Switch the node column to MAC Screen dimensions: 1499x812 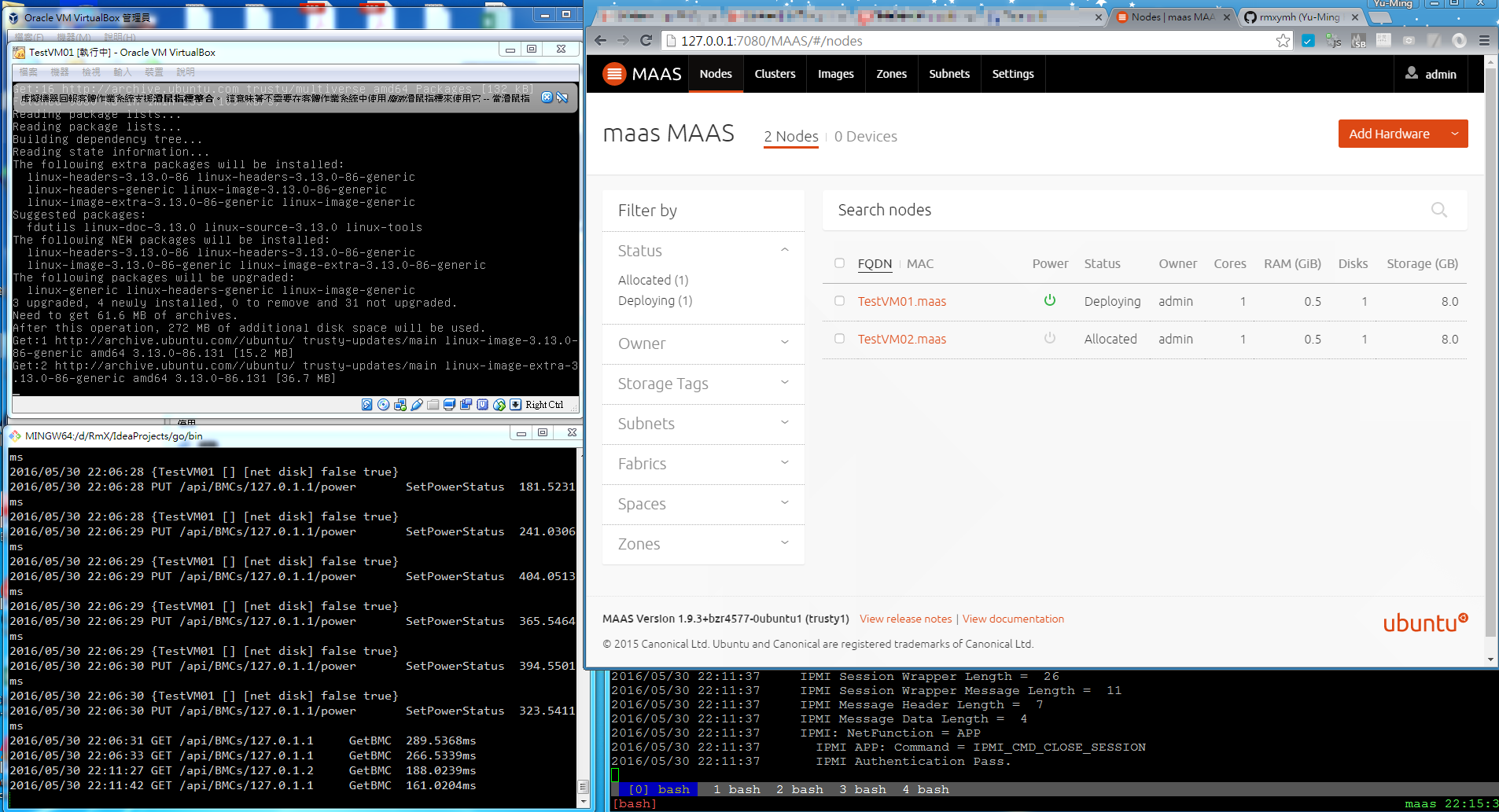point(920,263)
